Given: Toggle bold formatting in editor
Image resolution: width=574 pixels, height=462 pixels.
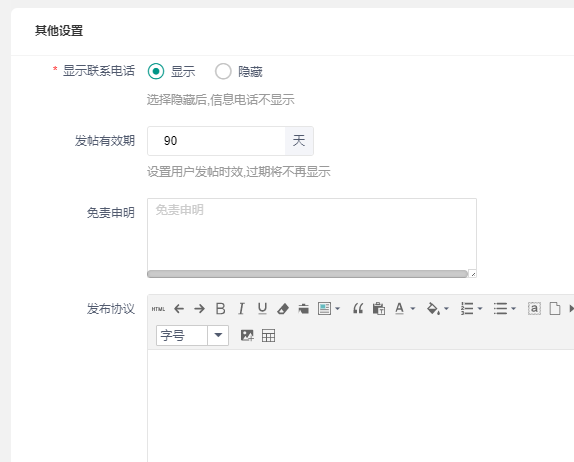Looking at the screenshot, I should tap(220, 309).
